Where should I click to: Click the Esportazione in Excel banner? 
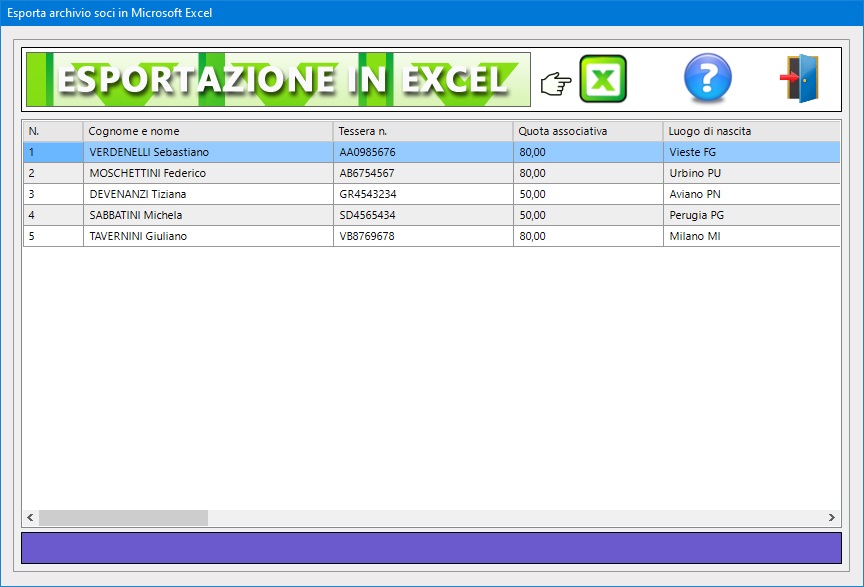(278, 79)
